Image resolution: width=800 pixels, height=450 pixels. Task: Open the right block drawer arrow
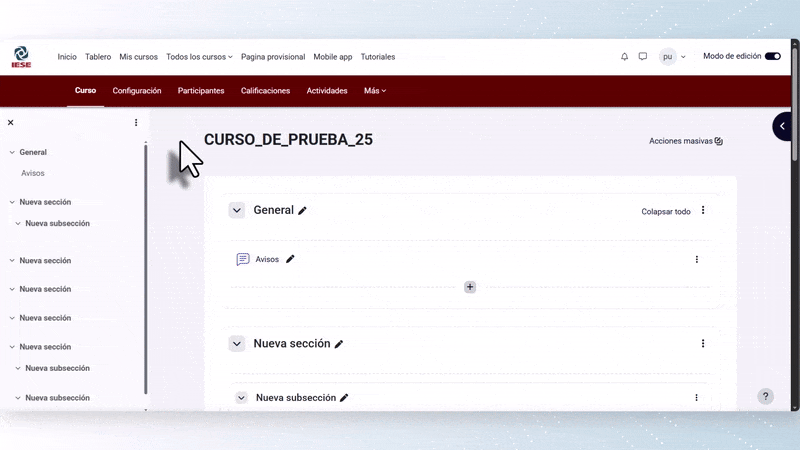pos(782,126)
